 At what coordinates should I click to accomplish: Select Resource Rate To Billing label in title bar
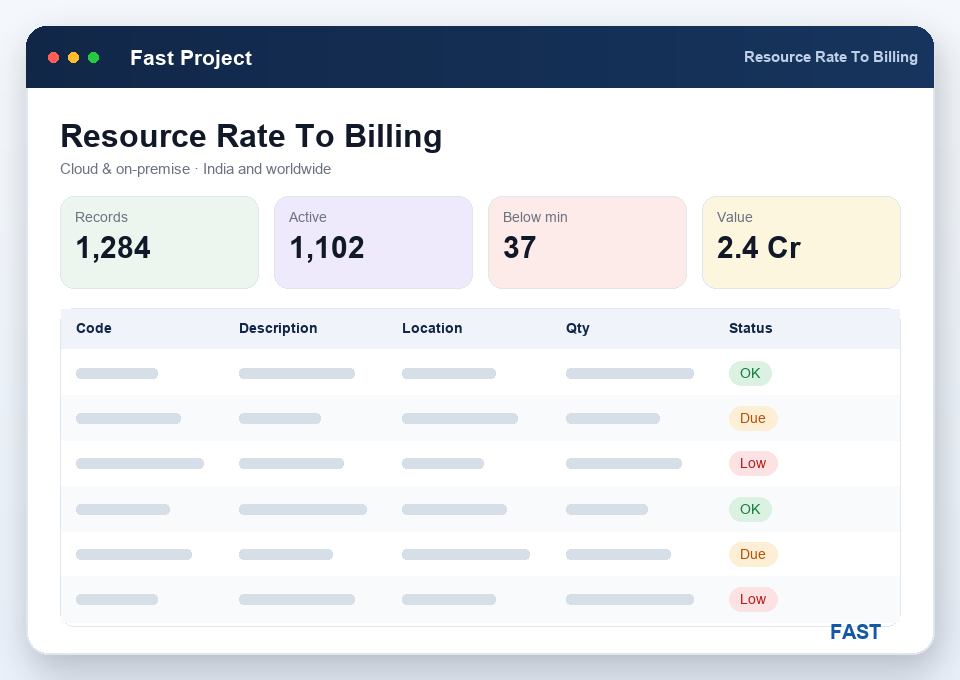click(x=831, y=57)
